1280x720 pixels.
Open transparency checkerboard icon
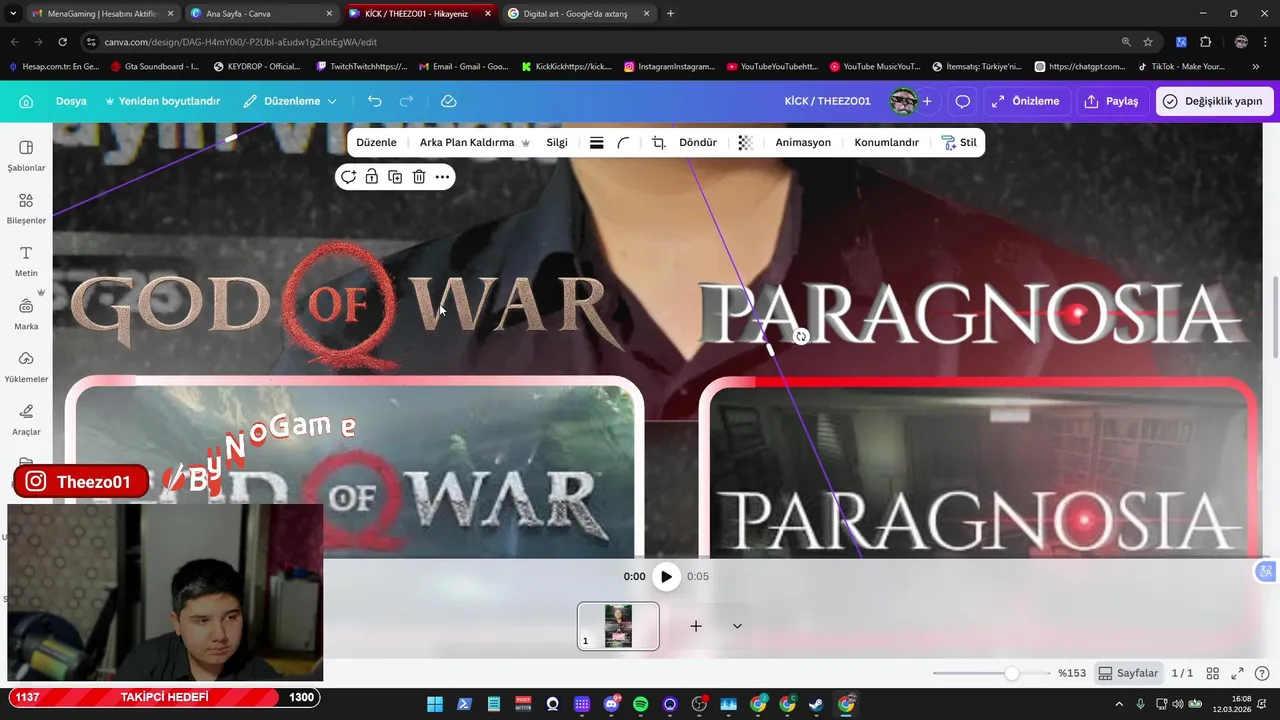745,143
